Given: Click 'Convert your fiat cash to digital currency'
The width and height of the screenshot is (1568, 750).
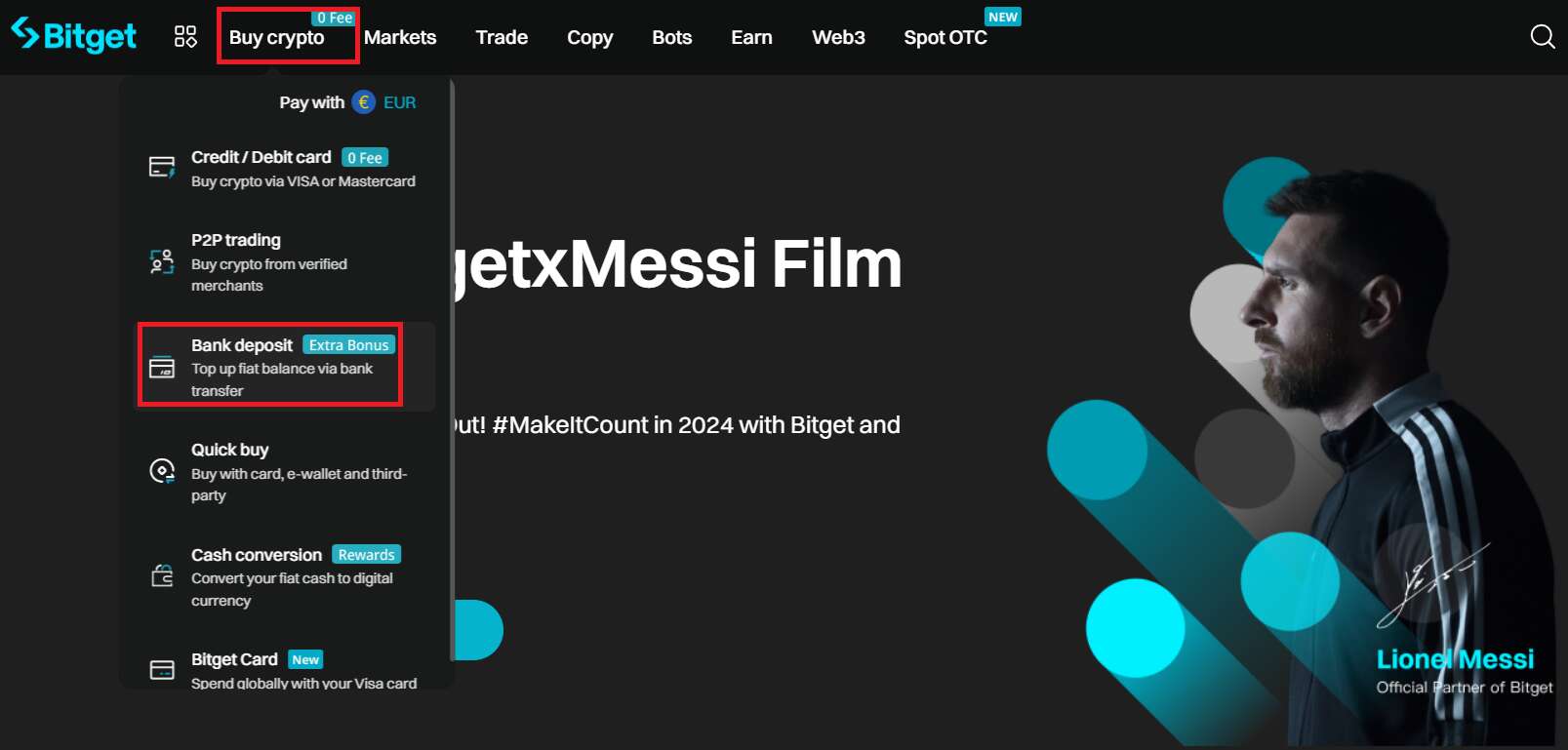Looking at the screenshot, I should pos(292,589).
